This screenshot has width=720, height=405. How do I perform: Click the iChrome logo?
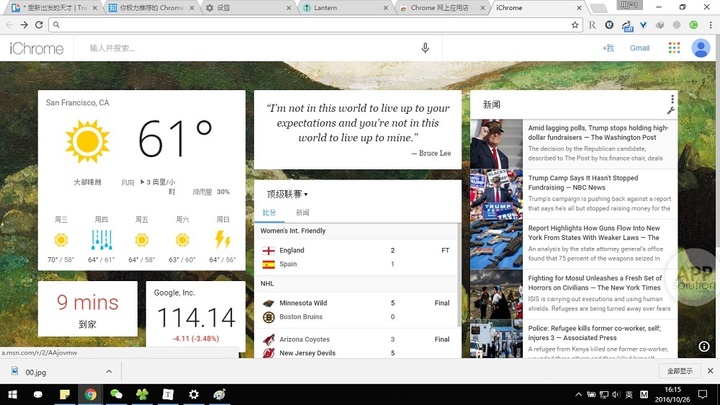click(36, 48)
